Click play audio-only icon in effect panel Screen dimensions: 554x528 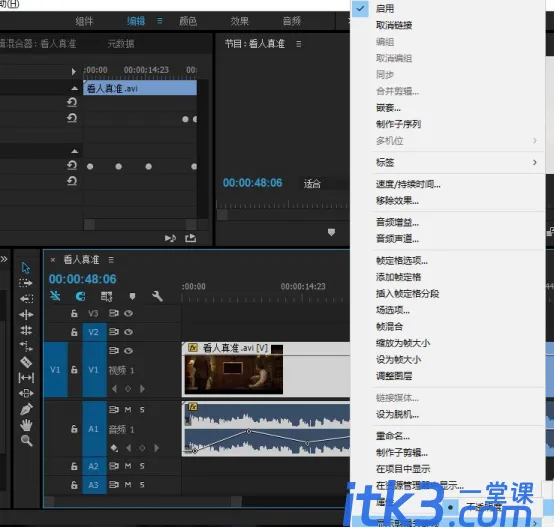(x=170, y=238)
